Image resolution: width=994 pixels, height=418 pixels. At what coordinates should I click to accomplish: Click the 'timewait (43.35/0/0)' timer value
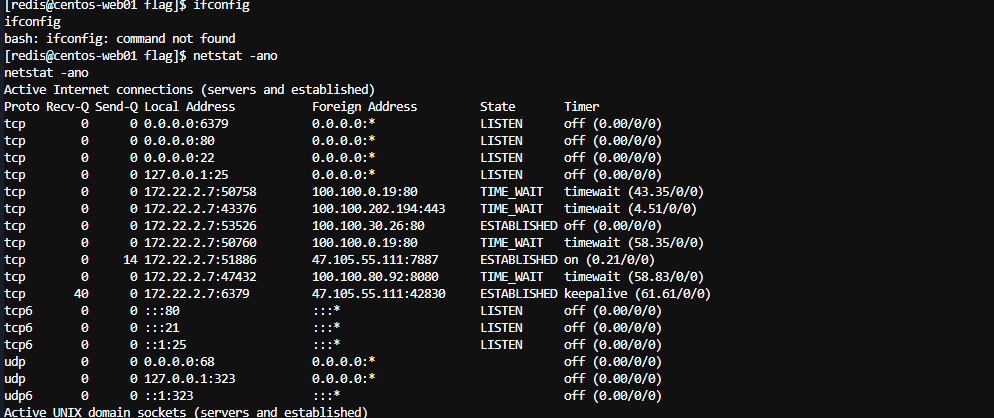(x=634, y=192)
